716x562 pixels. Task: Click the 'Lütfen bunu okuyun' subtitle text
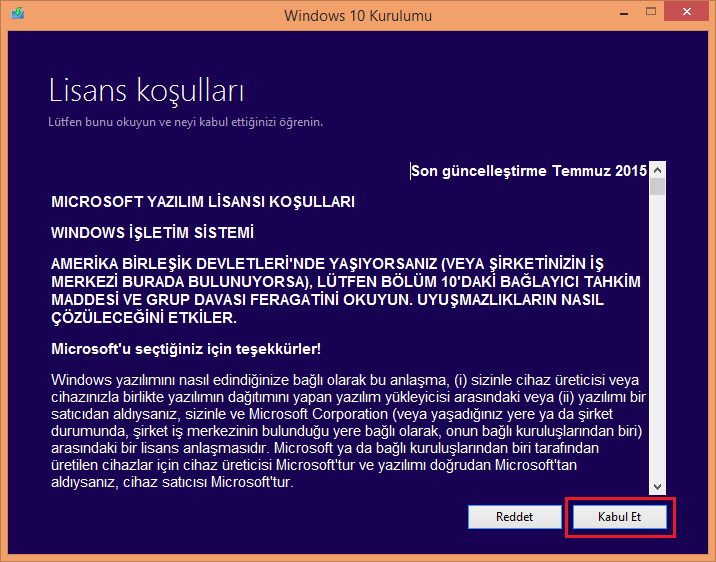185,122
